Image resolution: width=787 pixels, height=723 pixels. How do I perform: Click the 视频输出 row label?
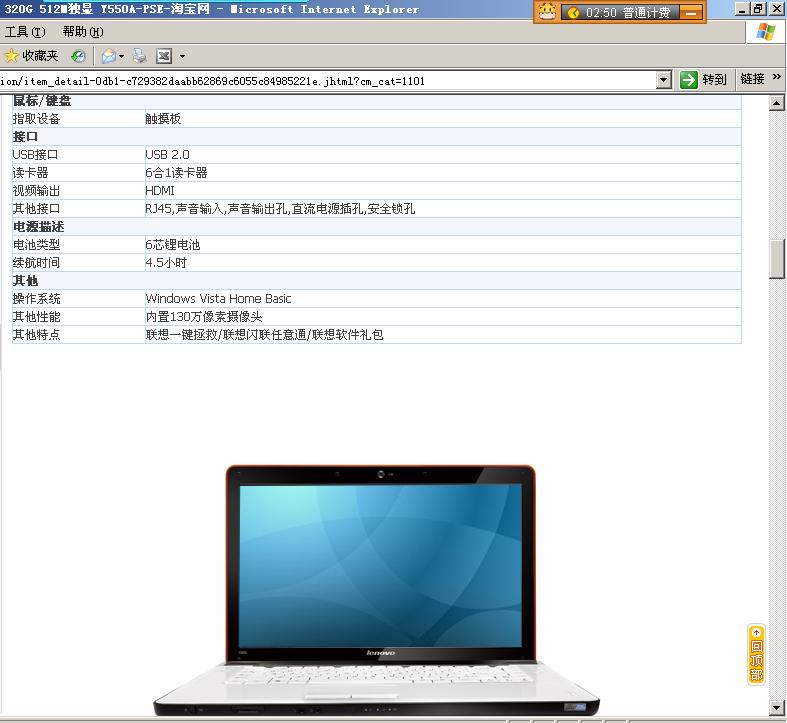point(36,191)
